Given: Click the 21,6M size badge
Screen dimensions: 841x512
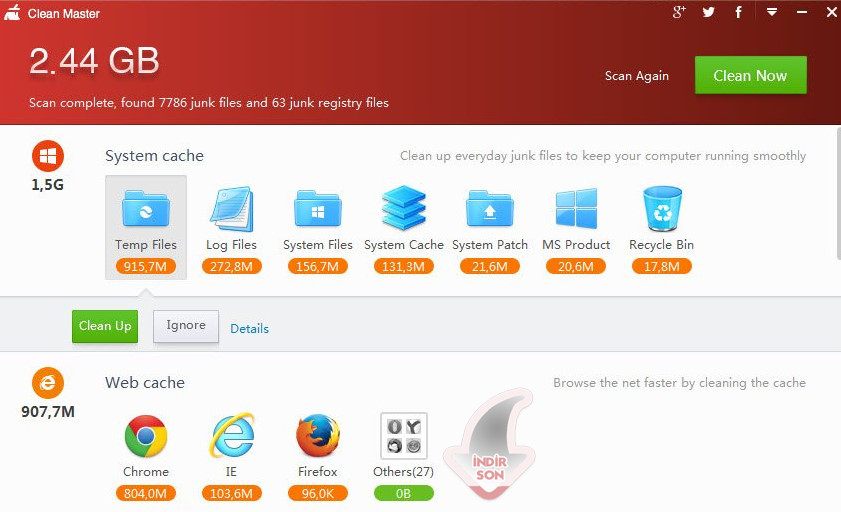Looking at the screenshot, I should pyautogui.click(x=490, y=266).
